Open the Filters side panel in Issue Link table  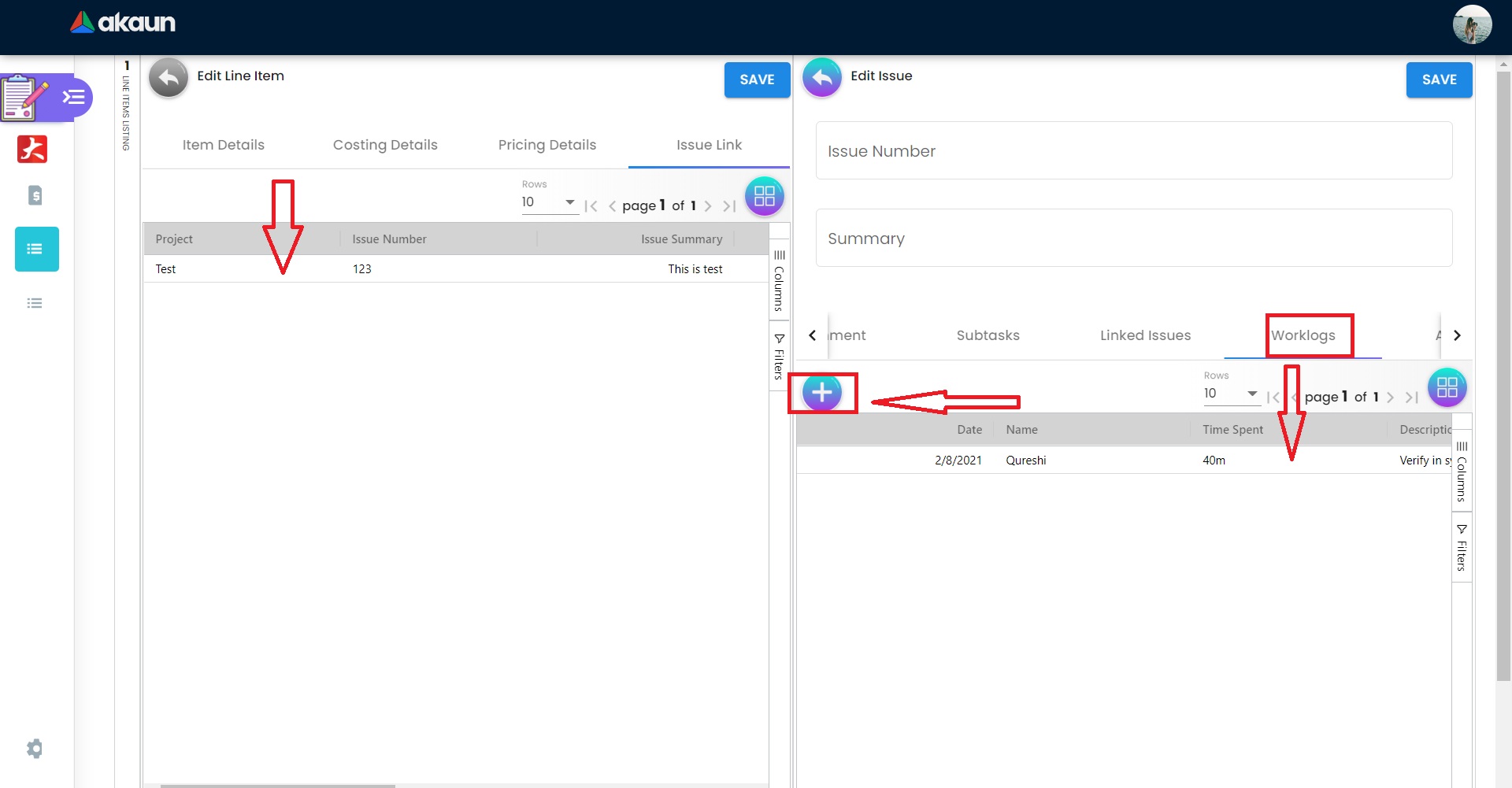point(779,357)
